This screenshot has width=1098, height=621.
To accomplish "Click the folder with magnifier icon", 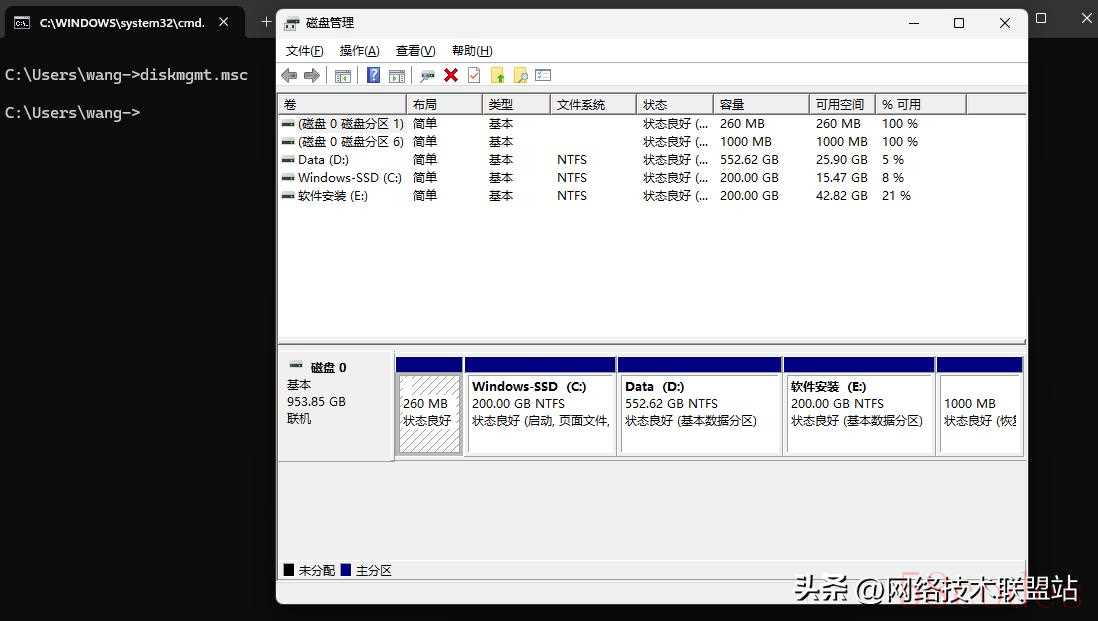I will [520, 76].
